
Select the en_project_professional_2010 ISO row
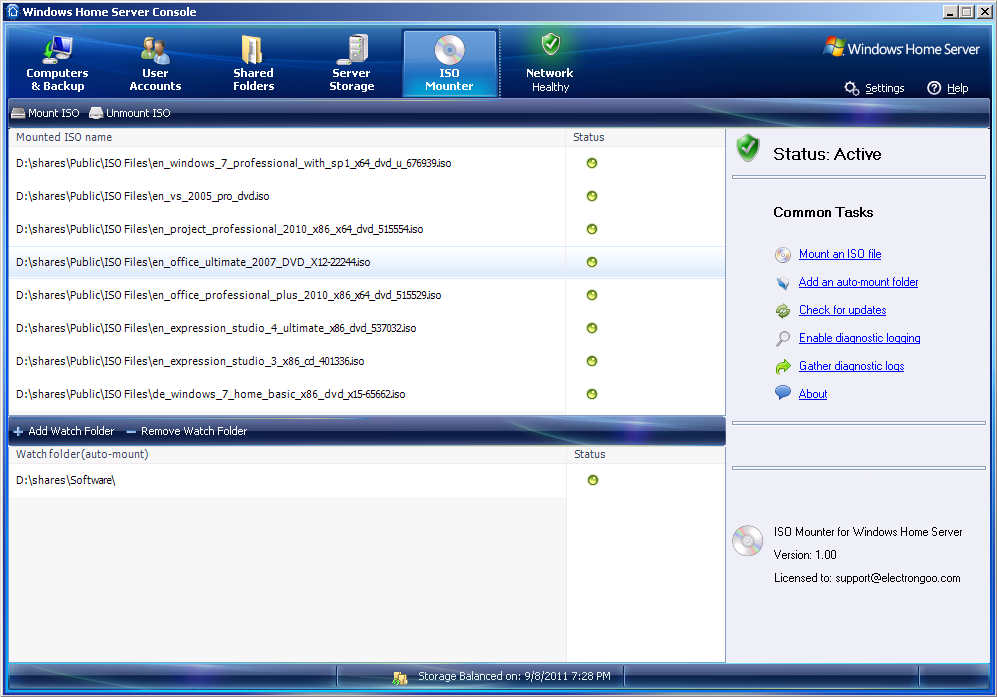tap(366, 230)
